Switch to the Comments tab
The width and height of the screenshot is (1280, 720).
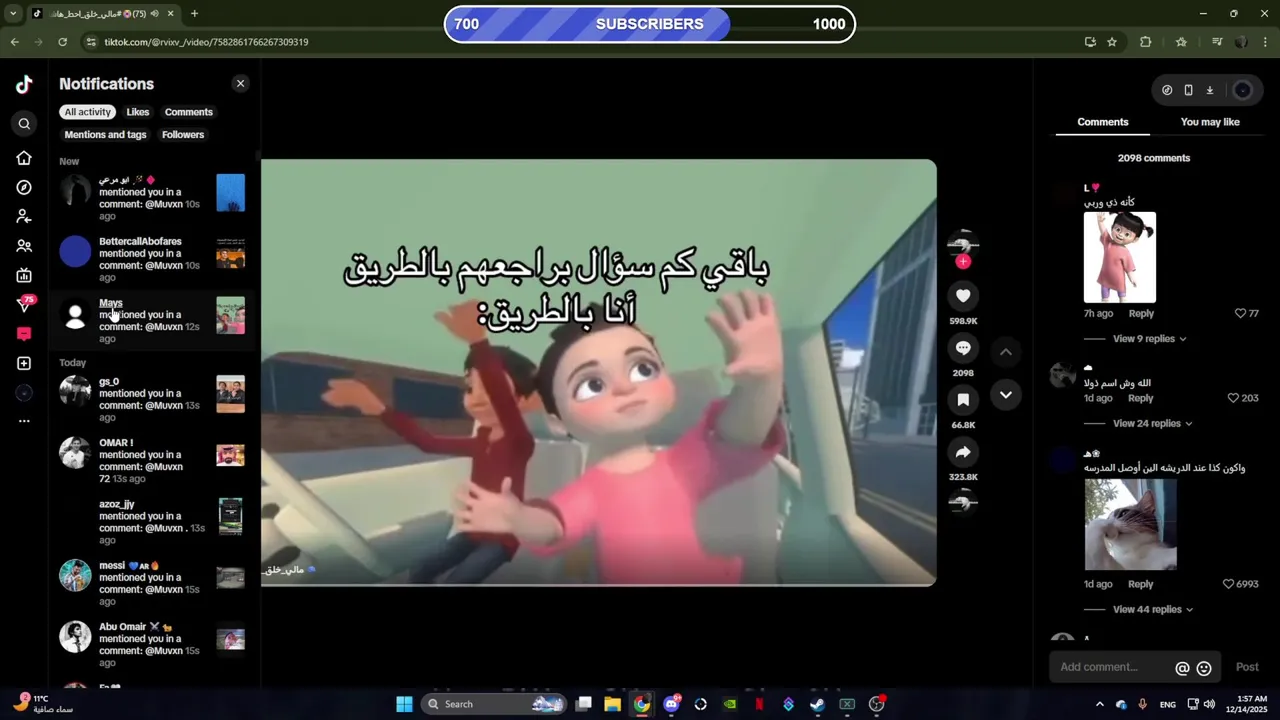pos(1103,122)
